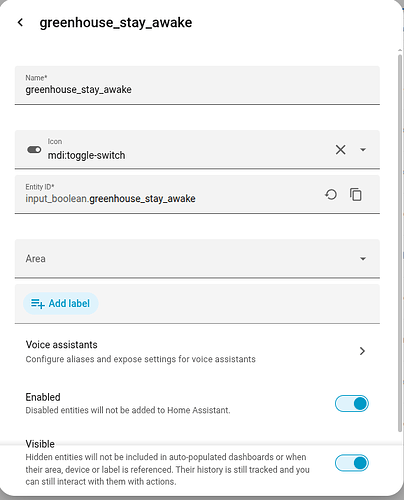Click the Add label button
The height and width of the screenshot is (500, 404).
(61, 304)
